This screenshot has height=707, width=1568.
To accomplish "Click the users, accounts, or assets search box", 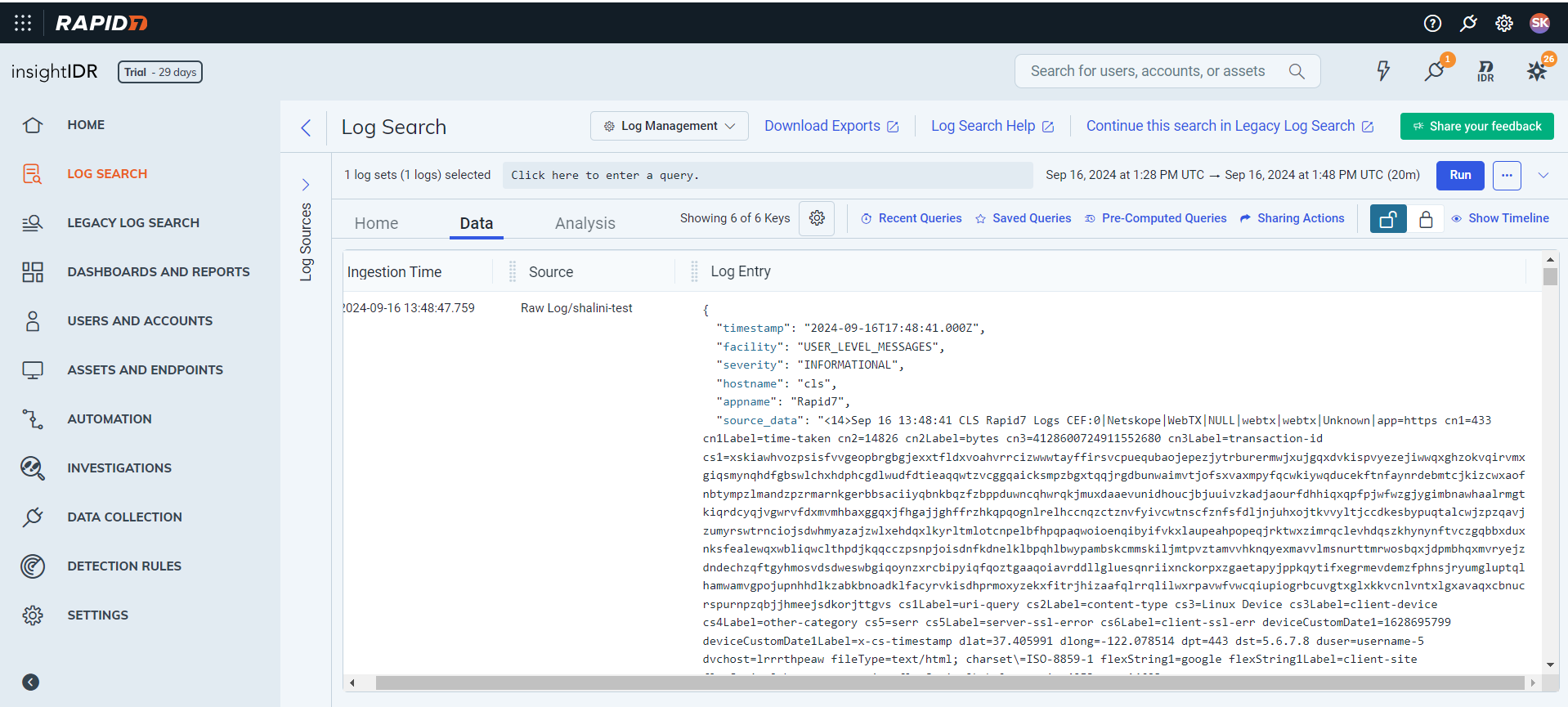I will click(1167, 71).
